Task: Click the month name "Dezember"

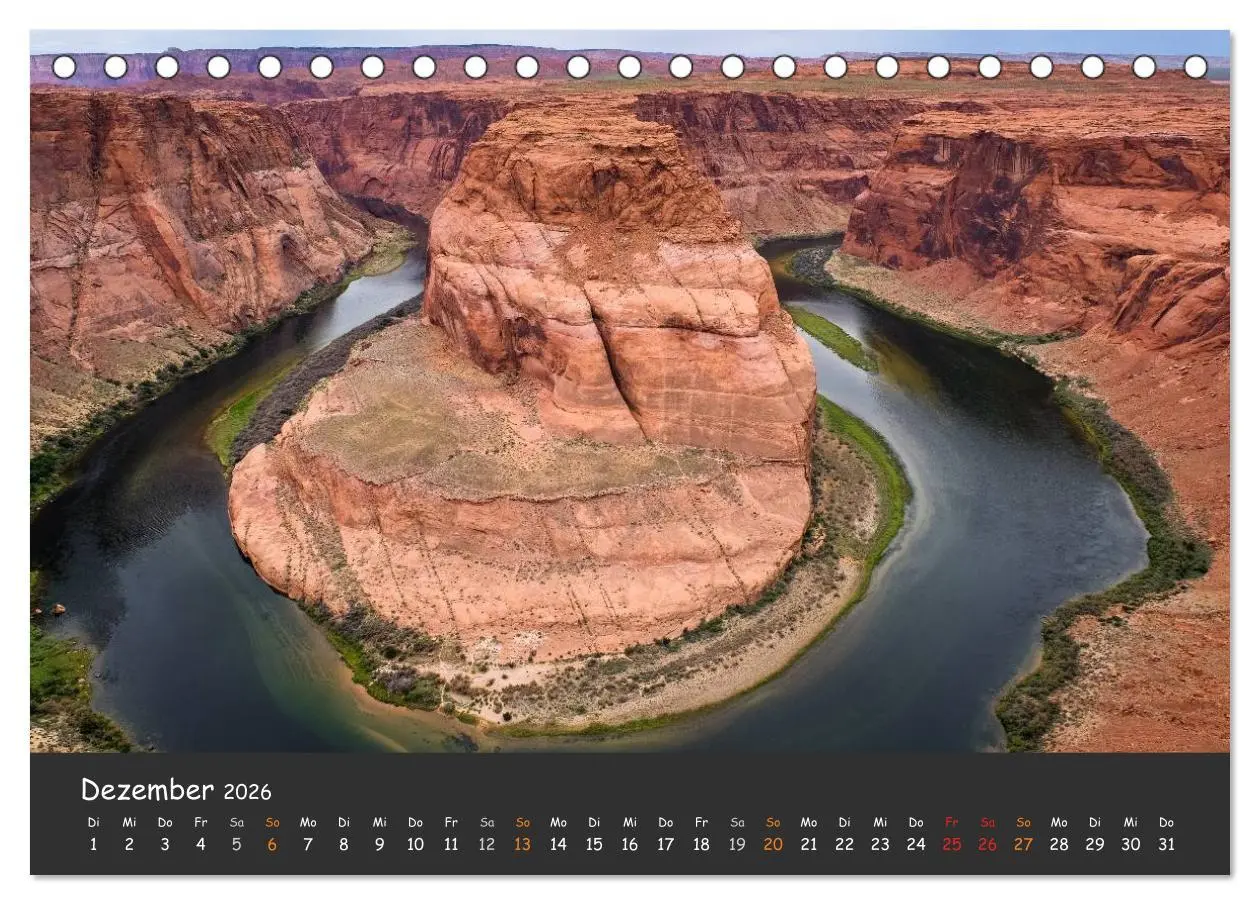Action: [147, 790]
